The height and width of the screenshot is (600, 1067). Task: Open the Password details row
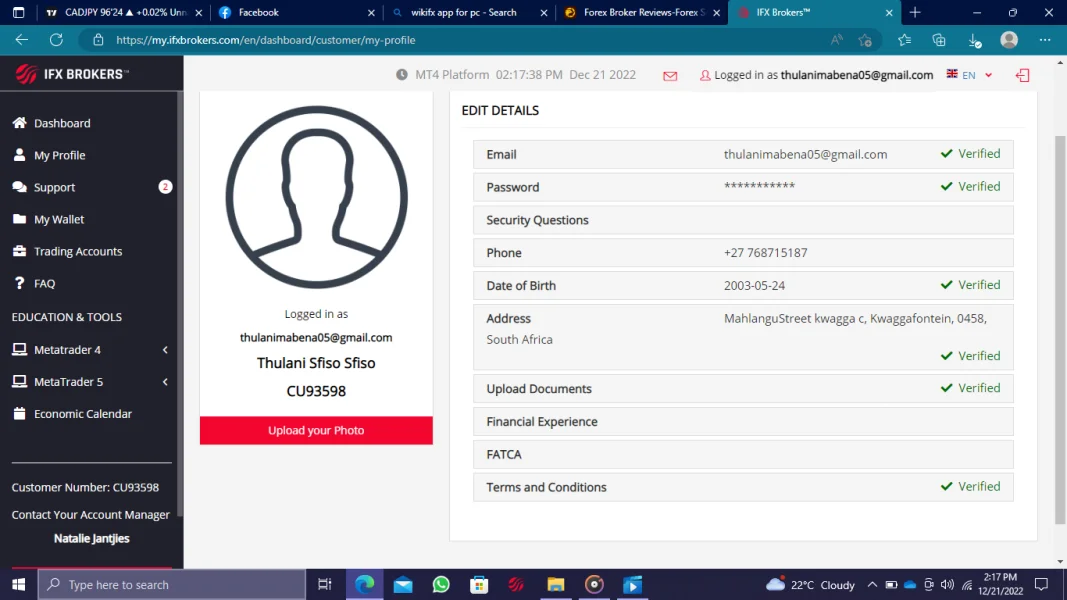[743, 187]
